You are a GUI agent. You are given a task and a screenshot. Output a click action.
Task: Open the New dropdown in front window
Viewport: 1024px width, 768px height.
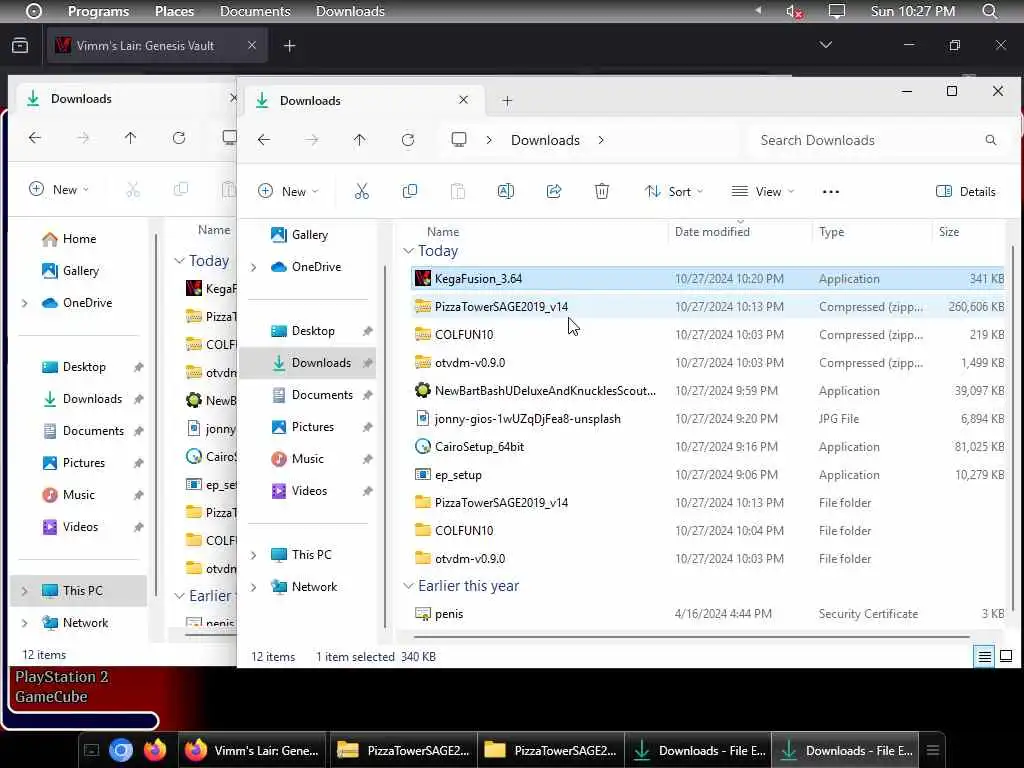(288, 191)
